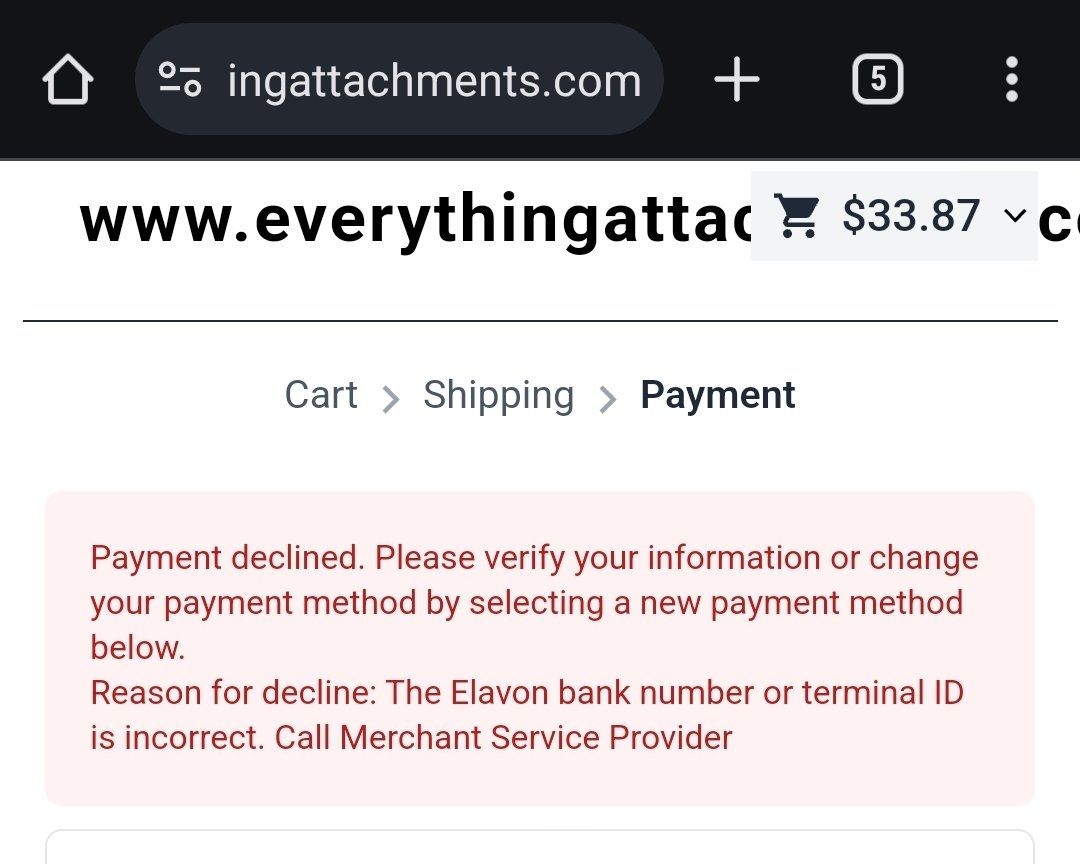
Task: Tap the browser home icon
Action: click(68, 80)
